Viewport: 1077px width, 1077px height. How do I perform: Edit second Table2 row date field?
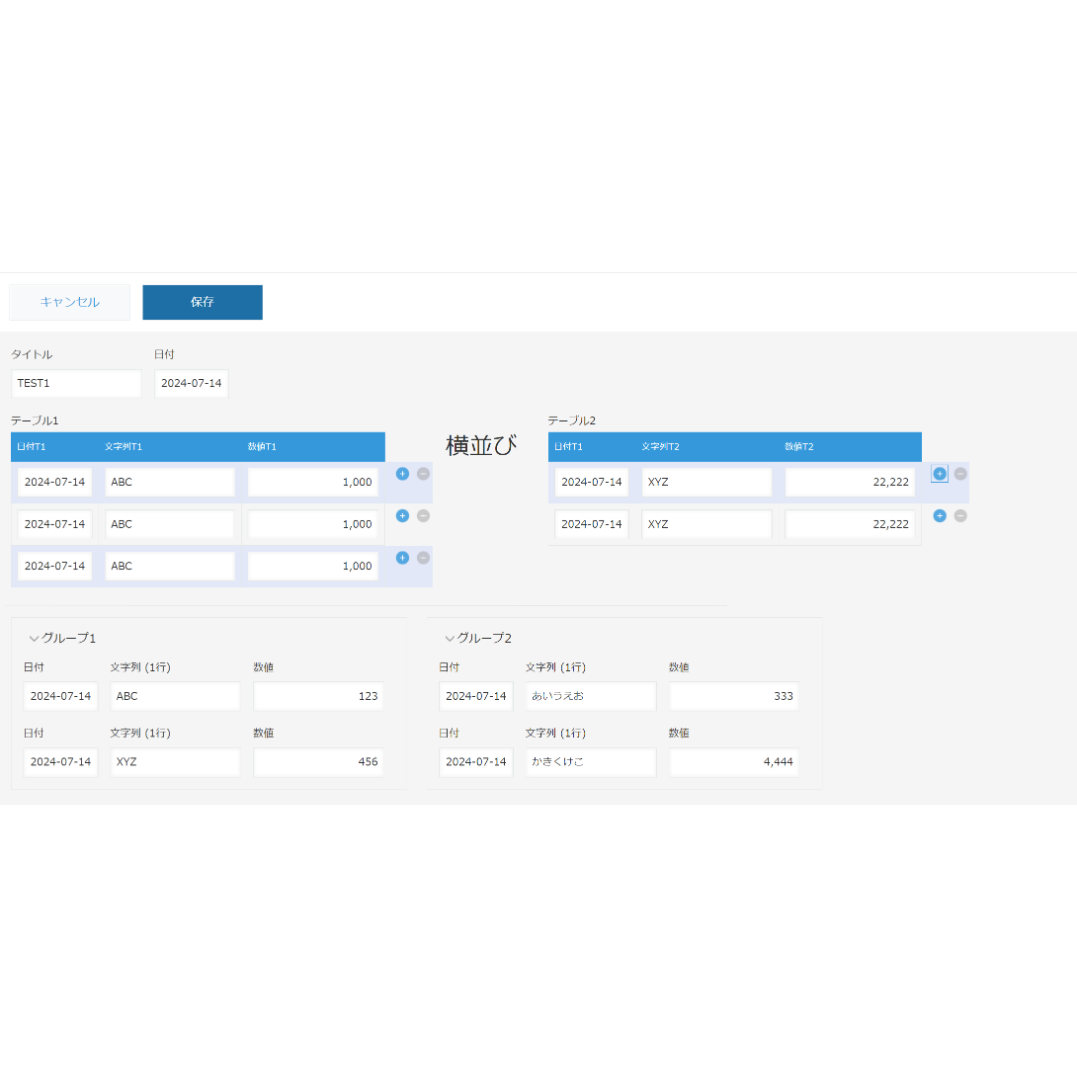coord(591,524)
